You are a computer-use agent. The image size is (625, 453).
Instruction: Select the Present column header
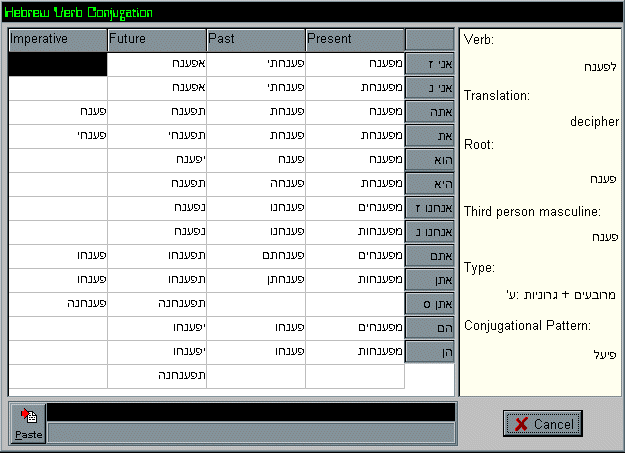(x=355, y=40)
